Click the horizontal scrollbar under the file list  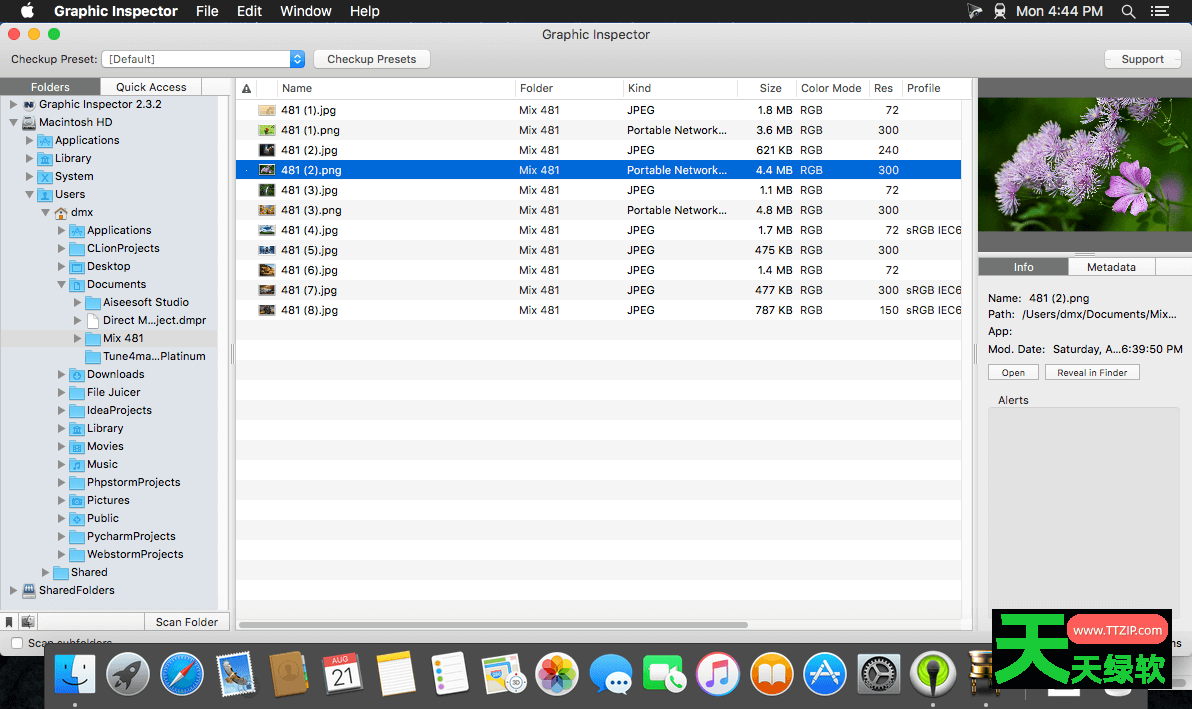(493, 625)
